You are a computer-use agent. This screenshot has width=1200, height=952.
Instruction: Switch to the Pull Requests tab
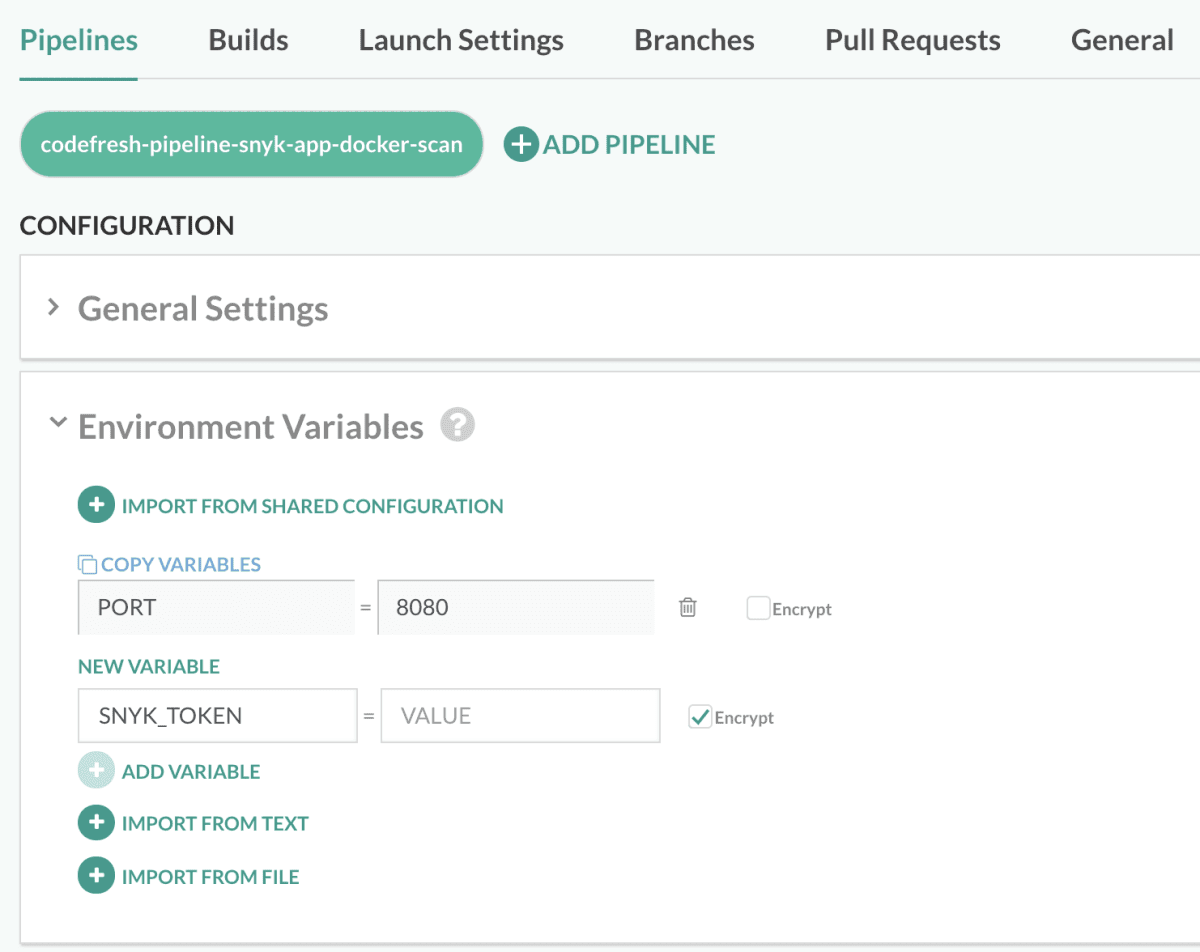coord(913,40)
